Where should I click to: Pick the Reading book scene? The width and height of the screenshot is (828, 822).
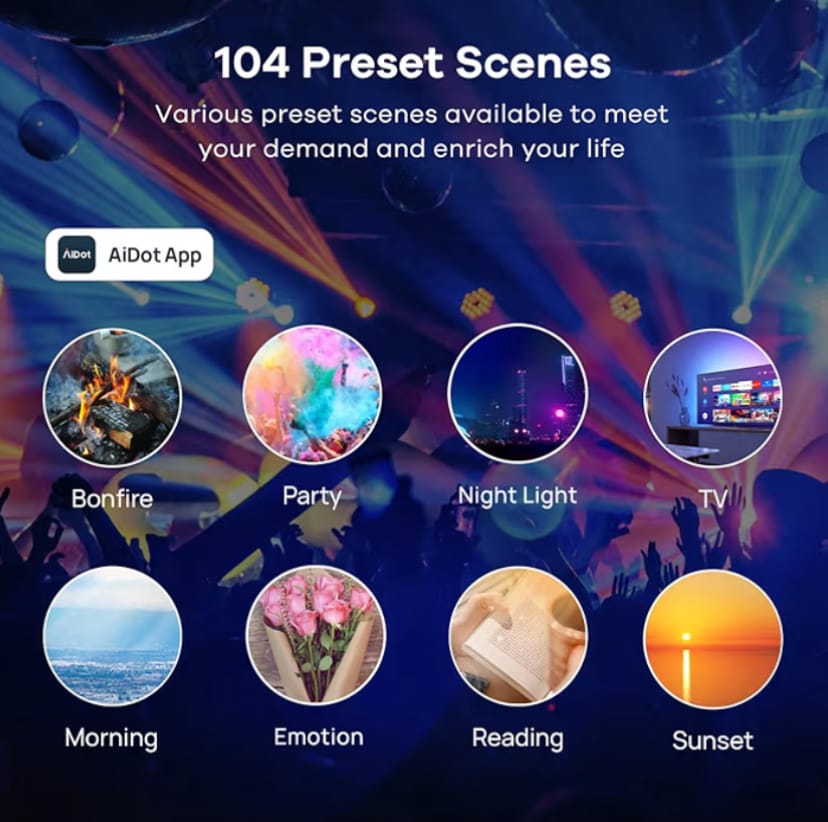point(518,636)
